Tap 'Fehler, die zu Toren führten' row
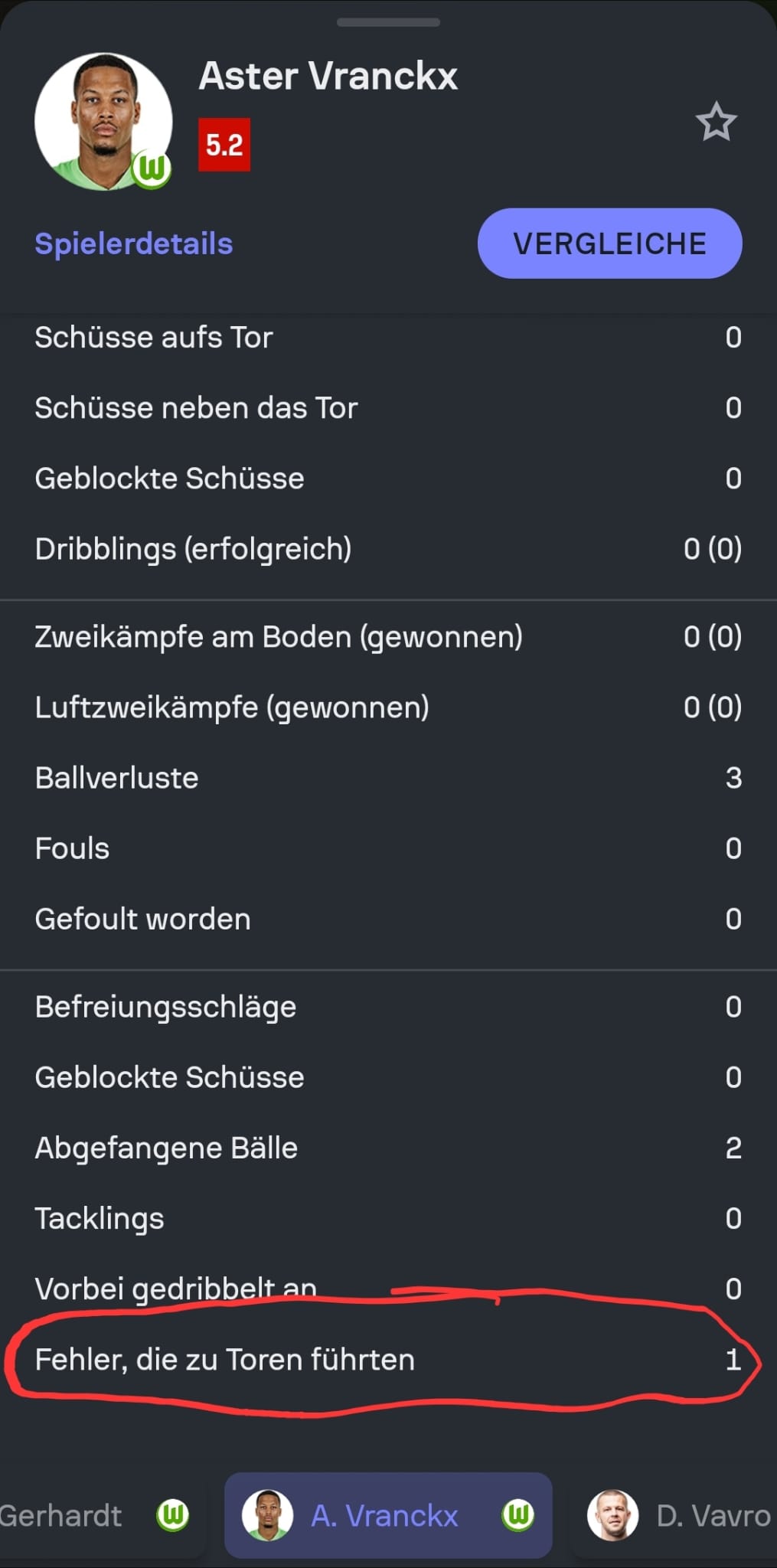This screenshot has height=1568, width=777. (x=388, y=1360)
